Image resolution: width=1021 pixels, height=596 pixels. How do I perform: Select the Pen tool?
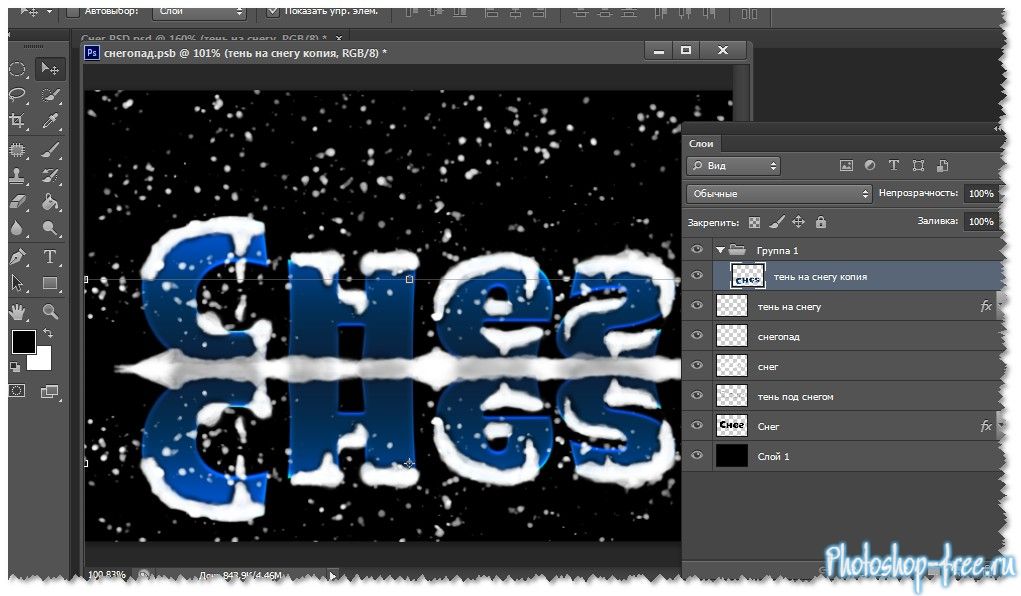point(18,257)
